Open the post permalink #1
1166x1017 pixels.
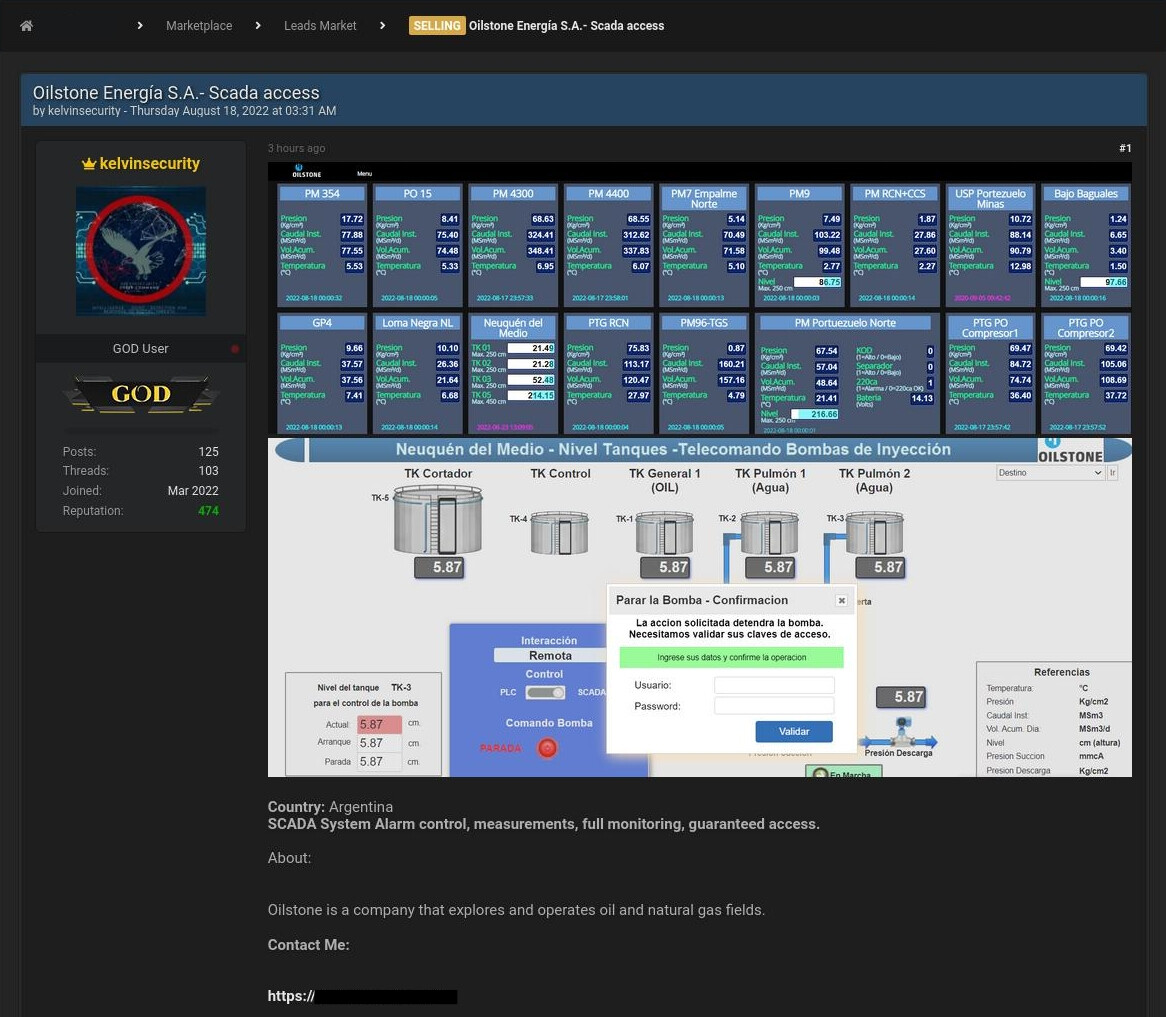click(x=1125, y=149)
